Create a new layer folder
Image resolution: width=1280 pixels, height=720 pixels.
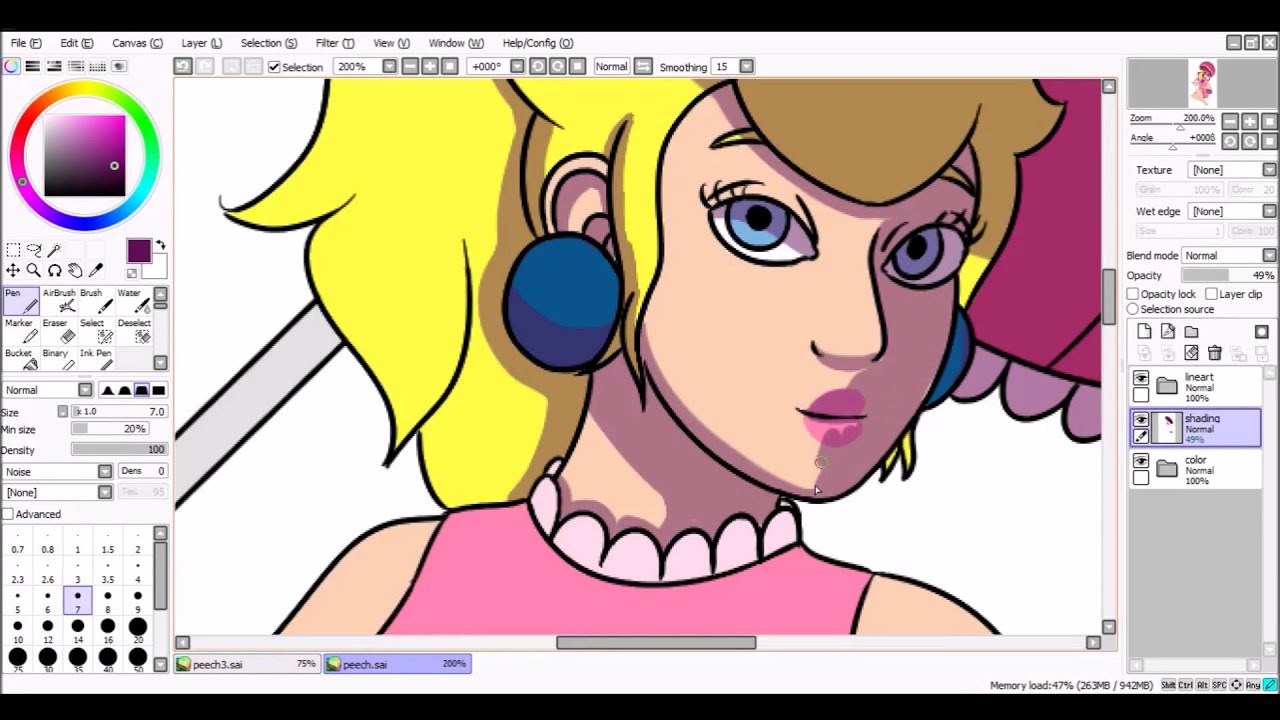[1191, 332]
